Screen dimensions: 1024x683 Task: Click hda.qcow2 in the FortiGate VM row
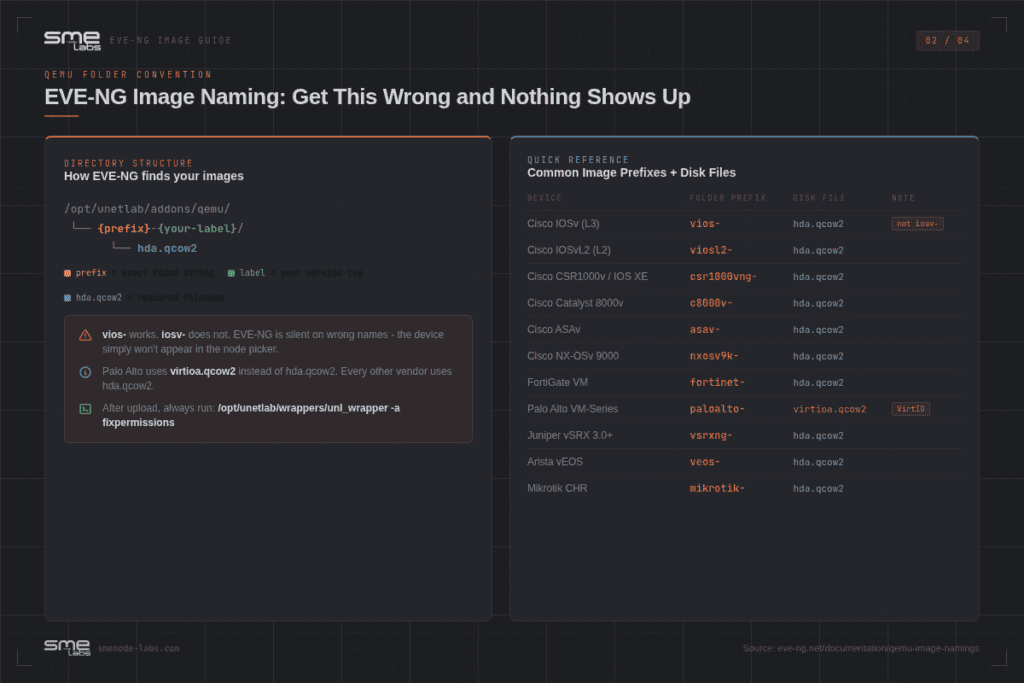click(x=818, y=383)
